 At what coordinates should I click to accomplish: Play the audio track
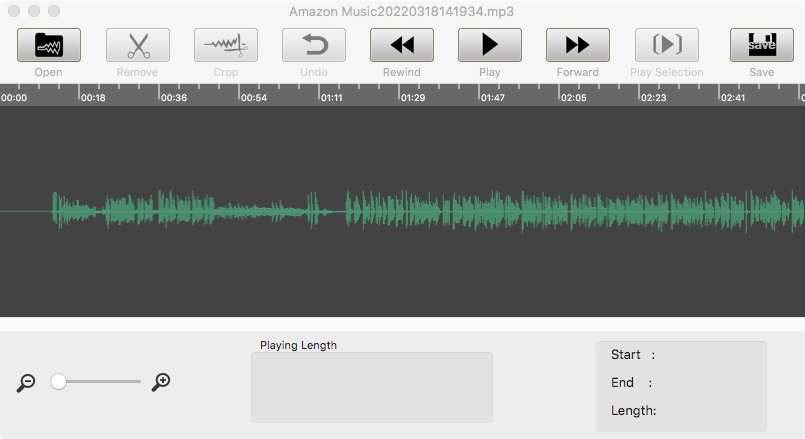coord(490,45)
